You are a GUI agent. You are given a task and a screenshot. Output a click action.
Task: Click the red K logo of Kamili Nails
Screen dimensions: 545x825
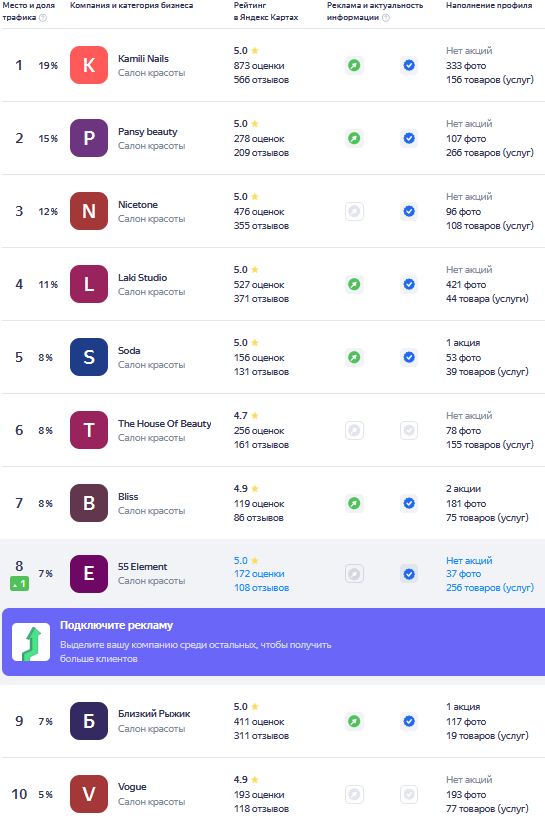pyautogui.click(x=89, y=65)
